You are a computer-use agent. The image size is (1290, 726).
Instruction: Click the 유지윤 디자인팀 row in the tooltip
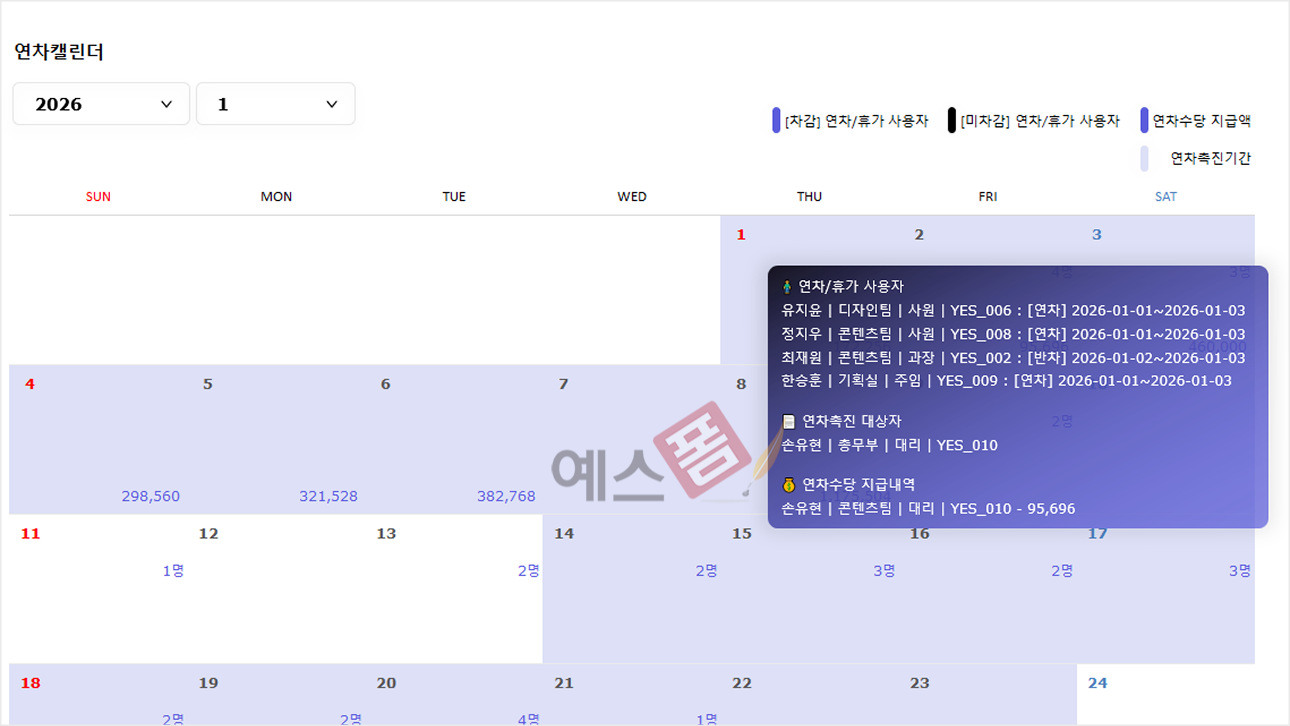pos(1013,311)
